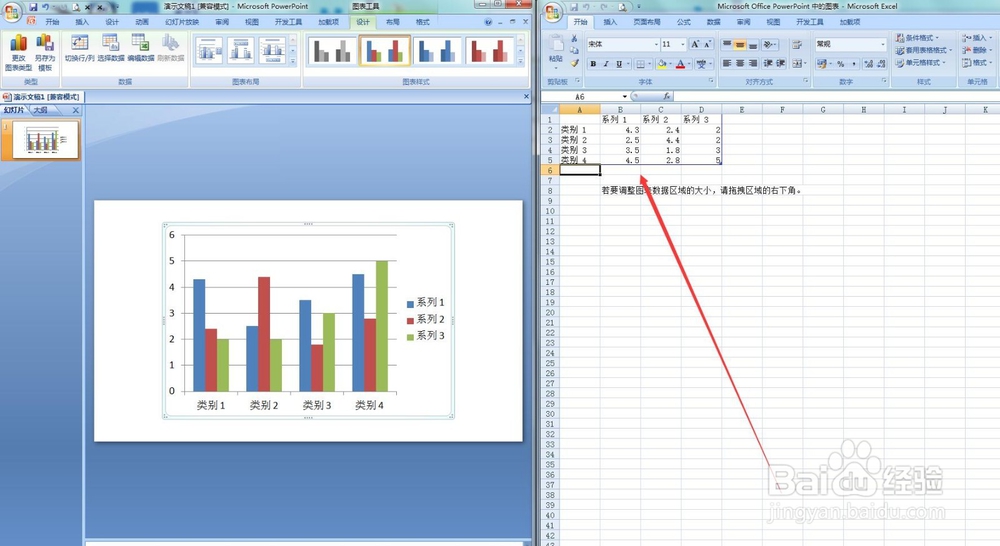Click Excel's Paste button
The height and width of the screenshot is (546, 1000).
[555, 50]
